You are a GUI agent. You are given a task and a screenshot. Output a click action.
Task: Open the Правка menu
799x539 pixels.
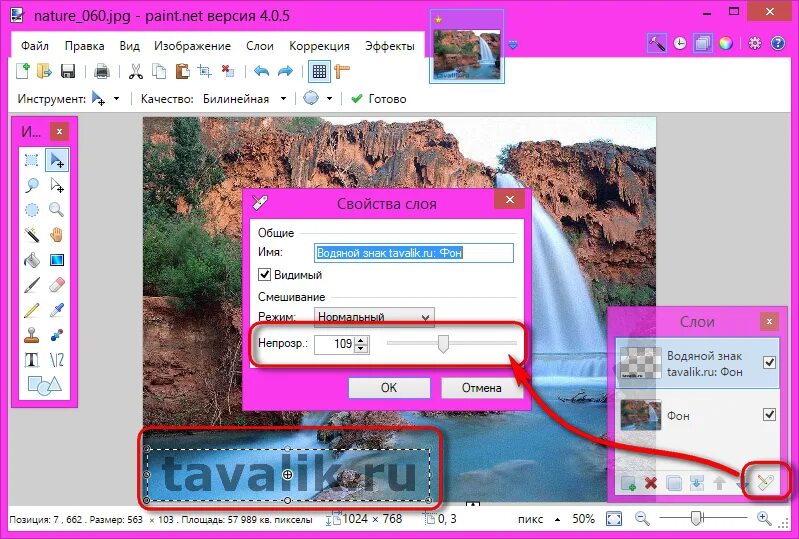[85, 46]
